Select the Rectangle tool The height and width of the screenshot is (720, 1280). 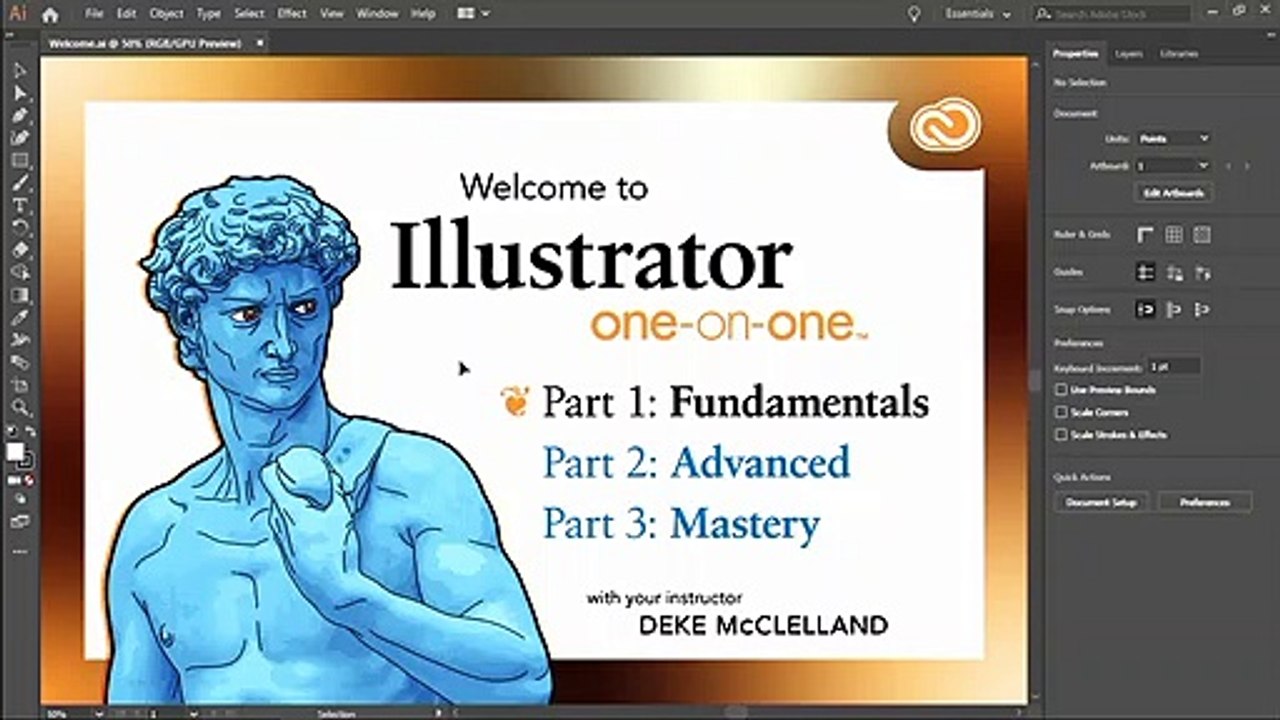[19, 160]
